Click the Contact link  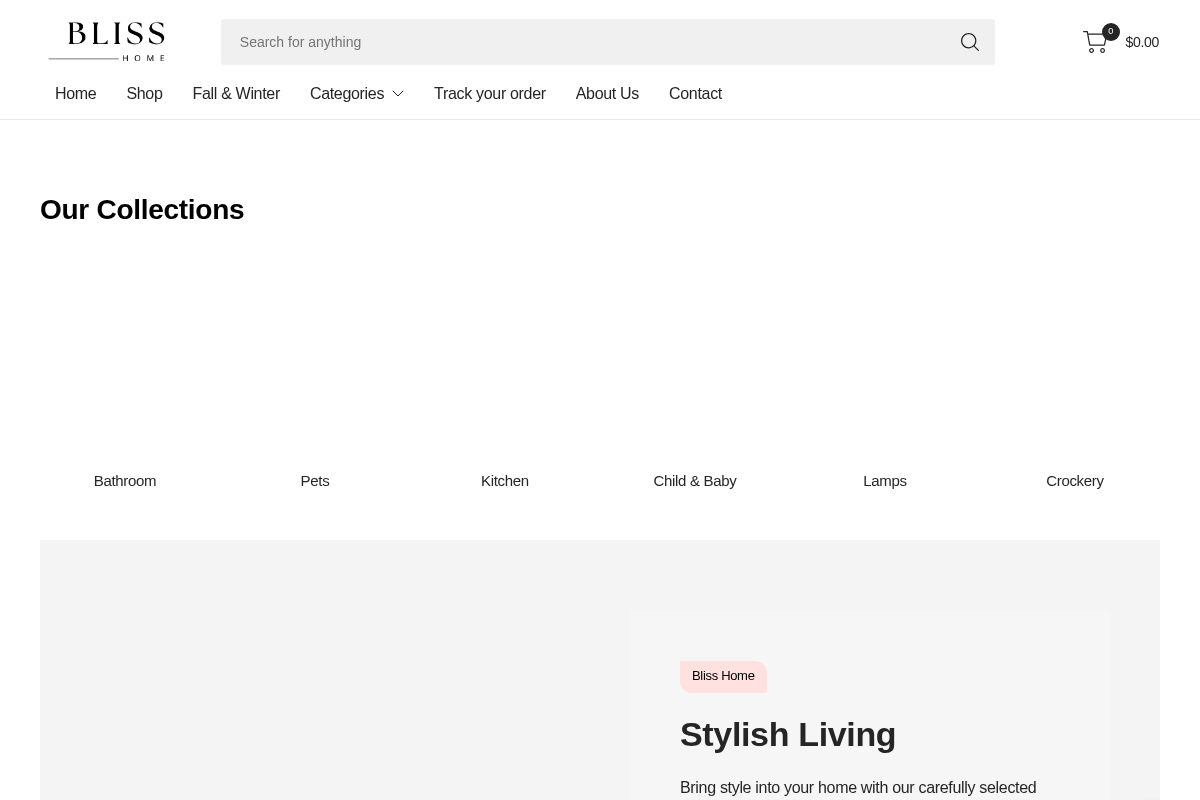(x=695, y=93)
